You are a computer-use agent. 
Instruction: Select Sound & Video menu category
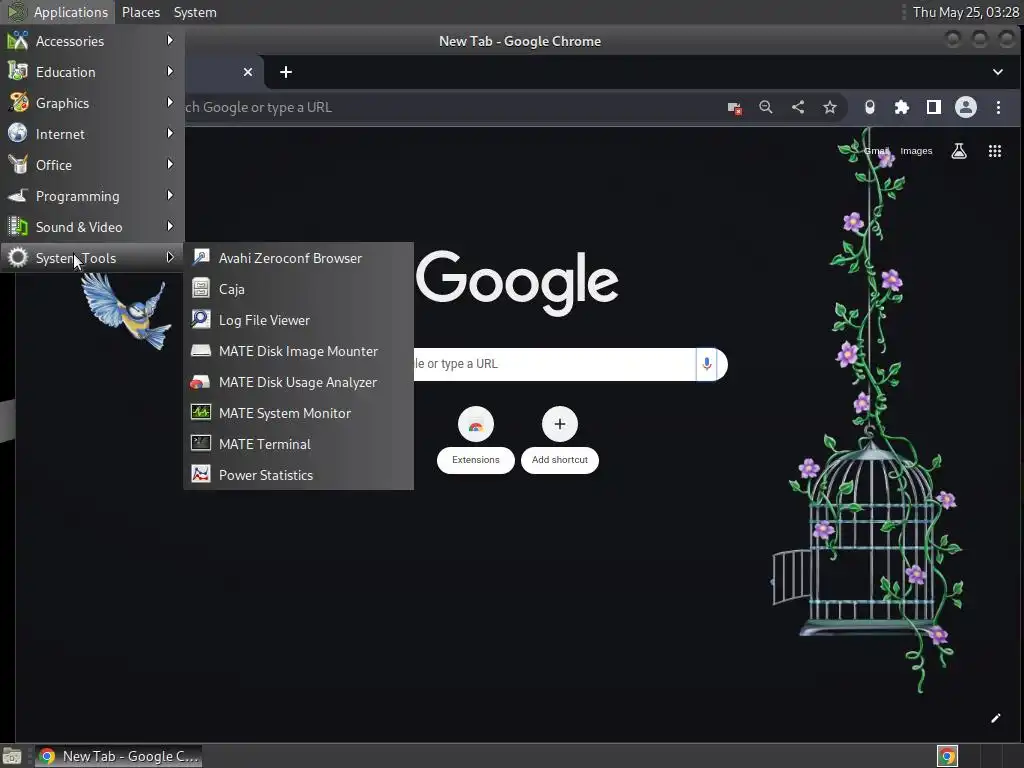(x=92, y=227)
